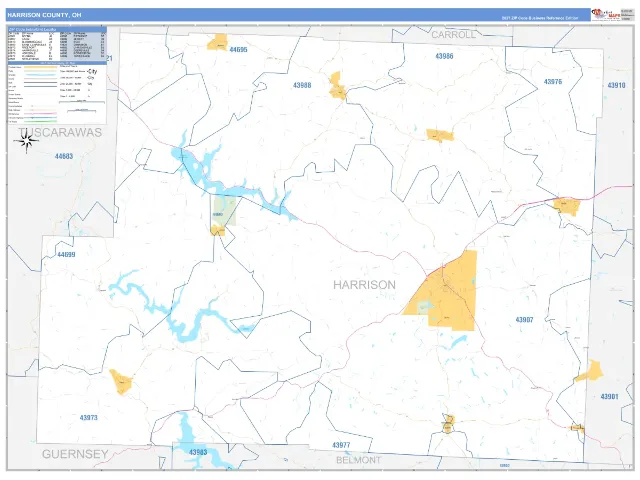
Task: Click the orange town area above 43973
Action: pyautogui.click(x=122, y=382)
